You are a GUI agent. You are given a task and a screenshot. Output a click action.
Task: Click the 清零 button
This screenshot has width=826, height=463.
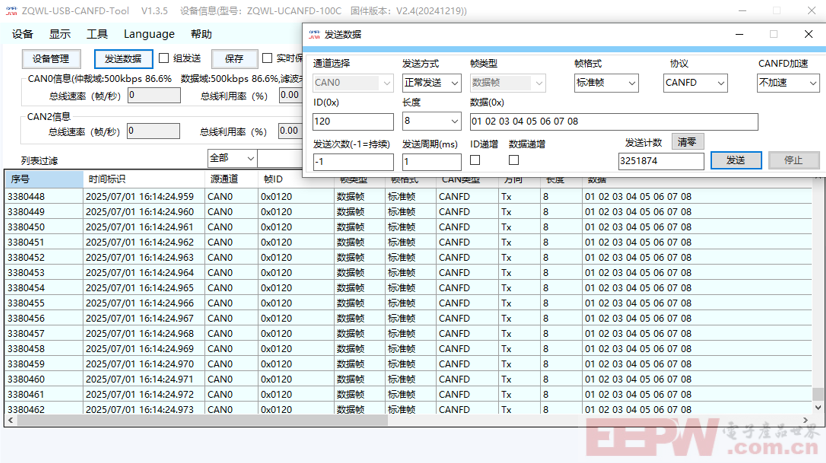pyautogui.click(x=687, y=142)
